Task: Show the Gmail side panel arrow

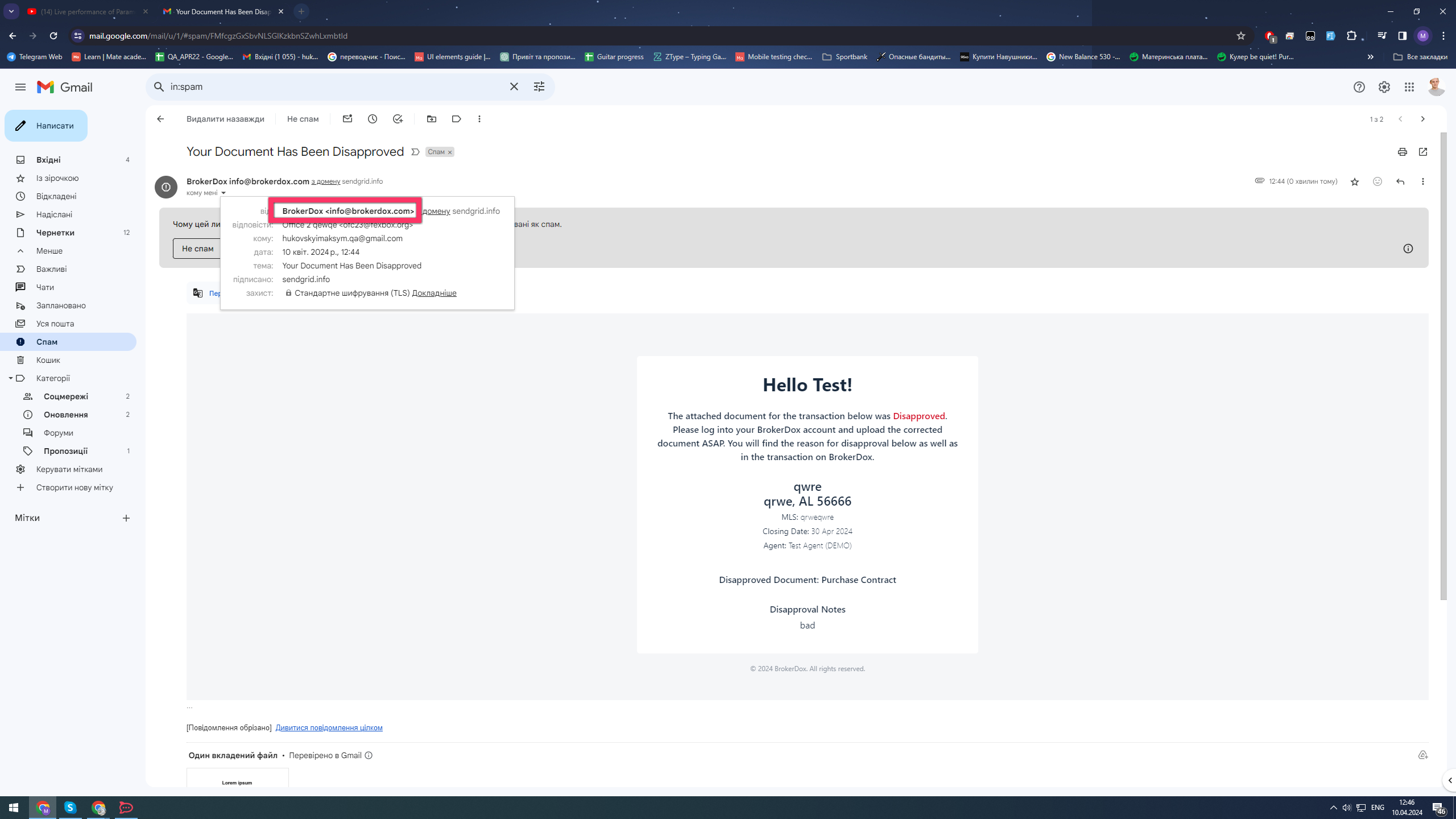Action: pyautogui.click(x=1450, y=780)
